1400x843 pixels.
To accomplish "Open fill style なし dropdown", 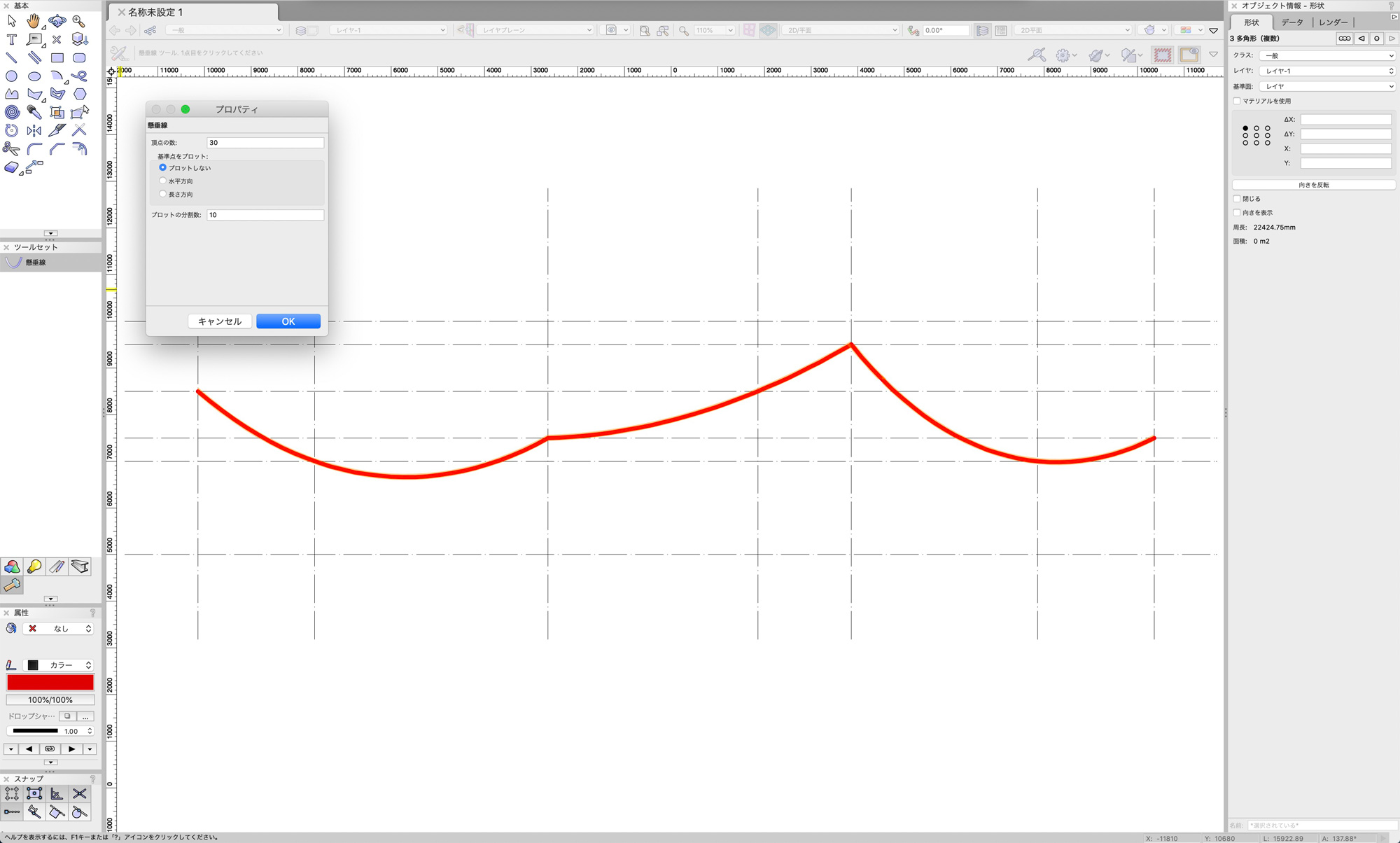I will pos(59,629).
